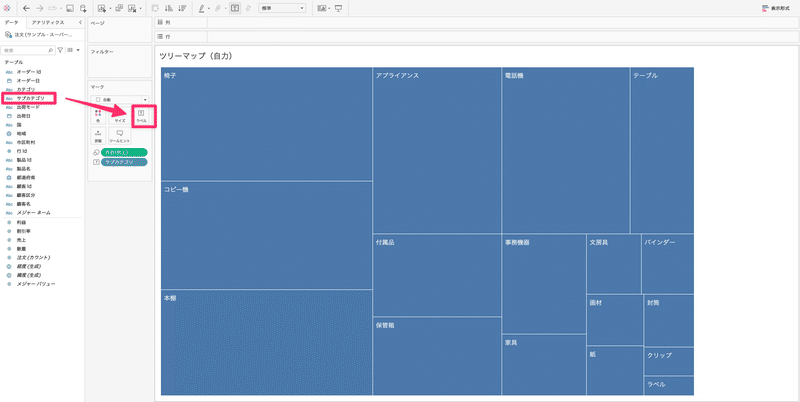Toggle the show mark labels toolbar button

click(x=235, y=8)
